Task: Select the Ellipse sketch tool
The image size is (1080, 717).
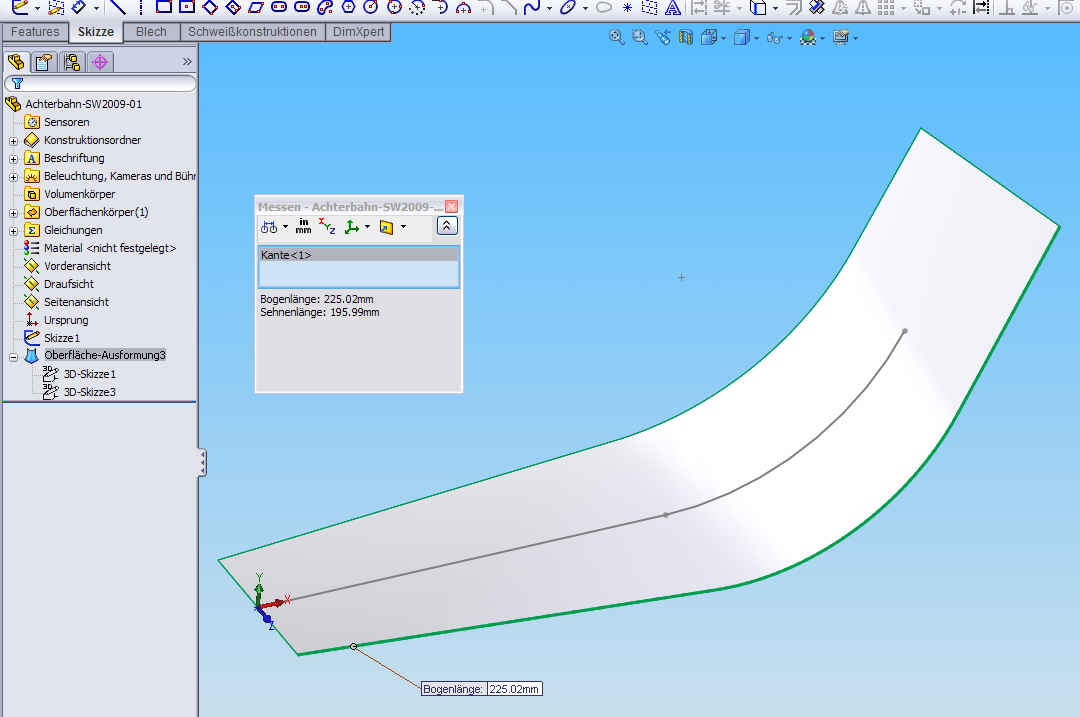Action: pyautogui.click(x=568, y=7)
